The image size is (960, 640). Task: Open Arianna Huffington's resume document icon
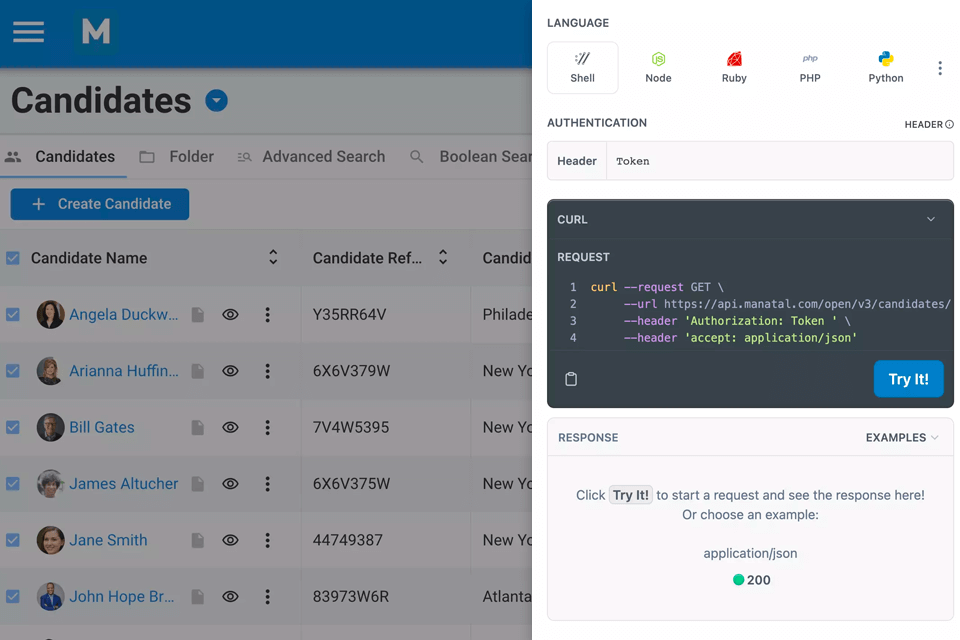click(x=197, y=371)
